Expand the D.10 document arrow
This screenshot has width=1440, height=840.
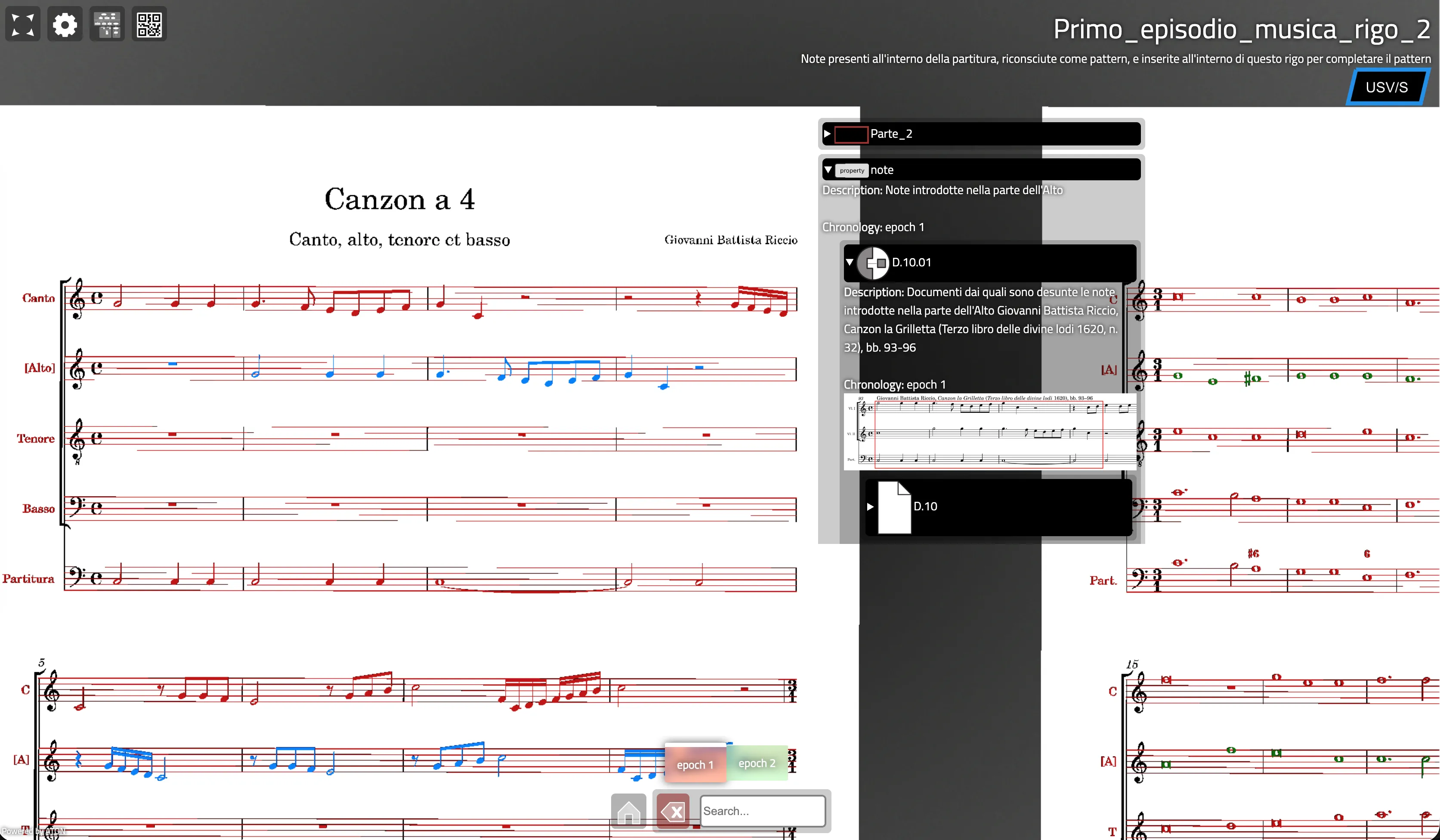click(x=870, y=506)
